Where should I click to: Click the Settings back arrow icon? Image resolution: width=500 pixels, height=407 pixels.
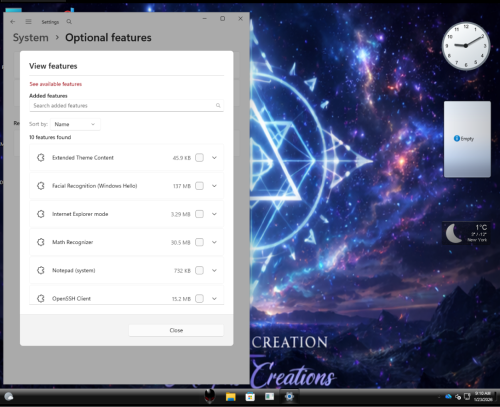(13, 22)
